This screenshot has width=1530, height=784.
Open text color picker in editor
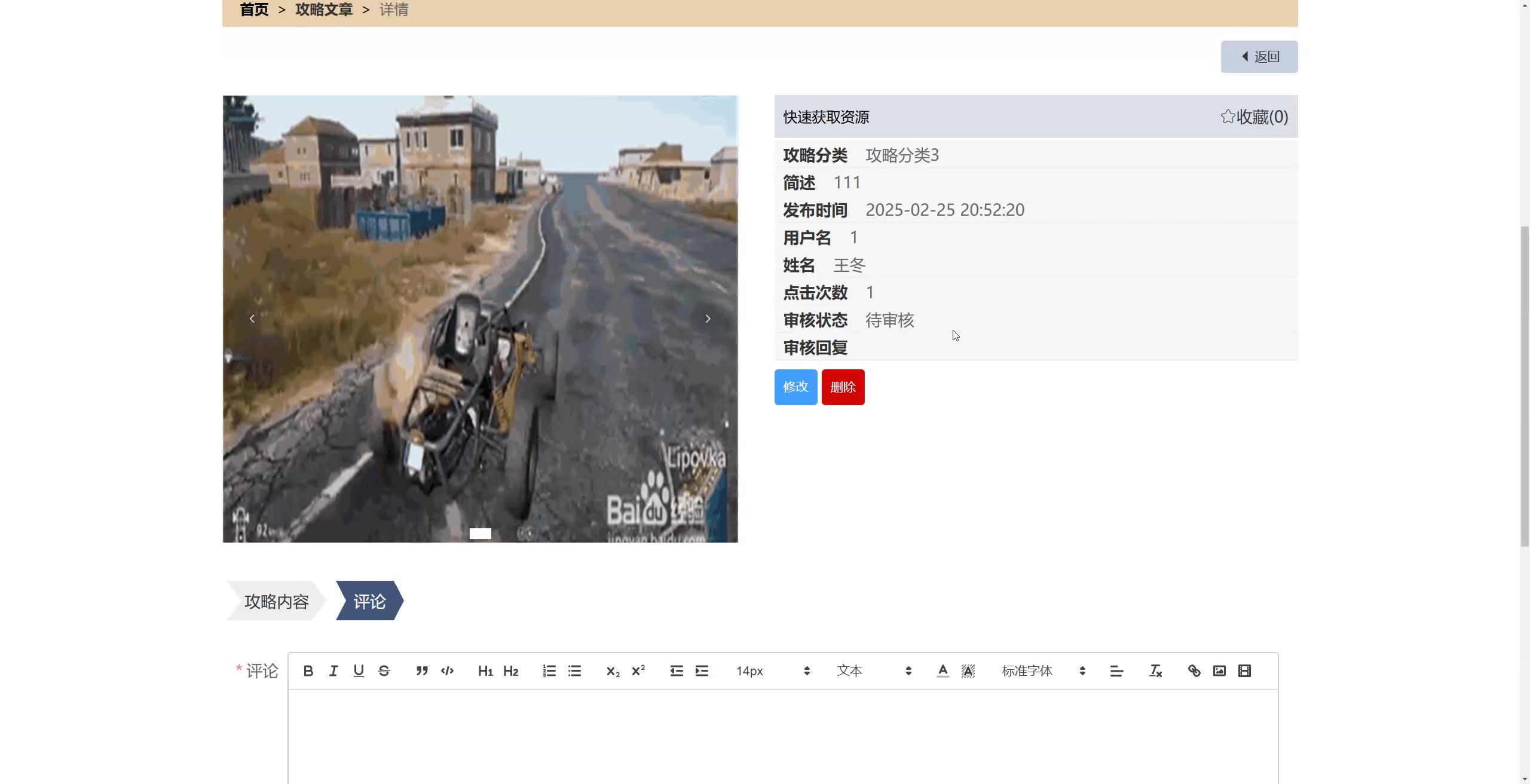coord(943,671)
